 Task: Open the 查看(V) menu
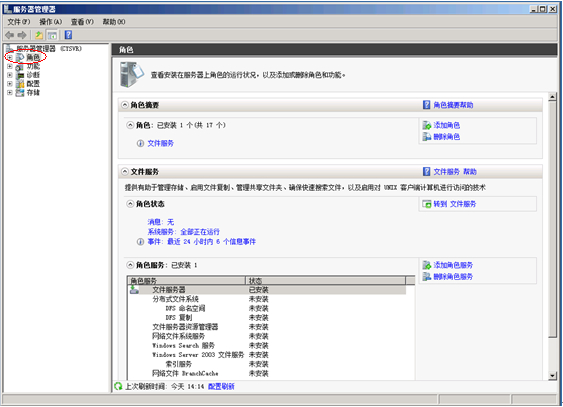click(82, 22)
